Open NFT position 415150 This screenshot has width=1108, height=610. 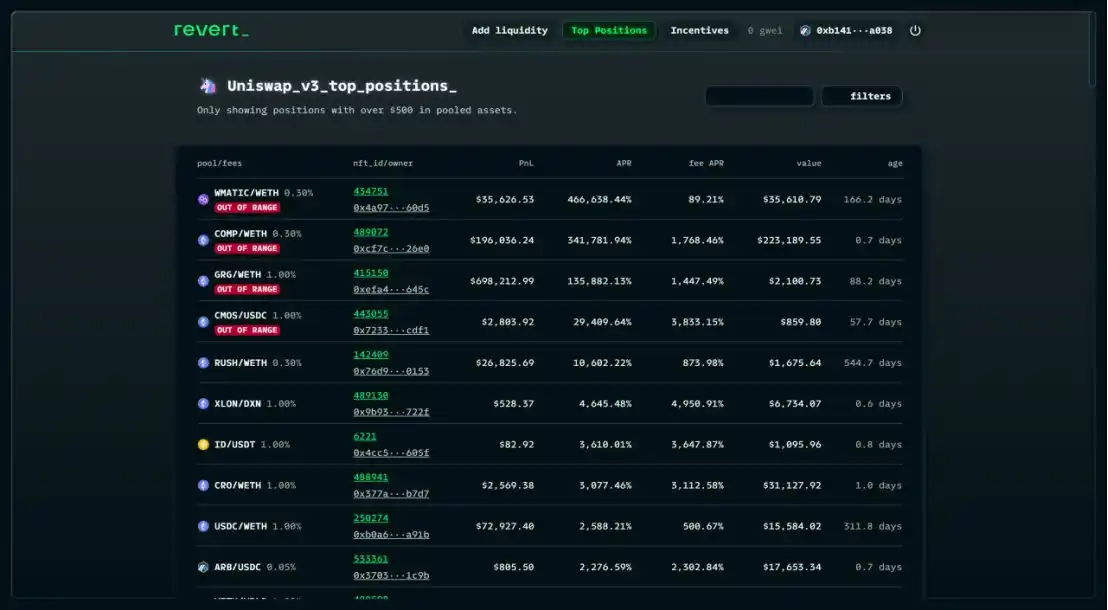tap(371, 273)
